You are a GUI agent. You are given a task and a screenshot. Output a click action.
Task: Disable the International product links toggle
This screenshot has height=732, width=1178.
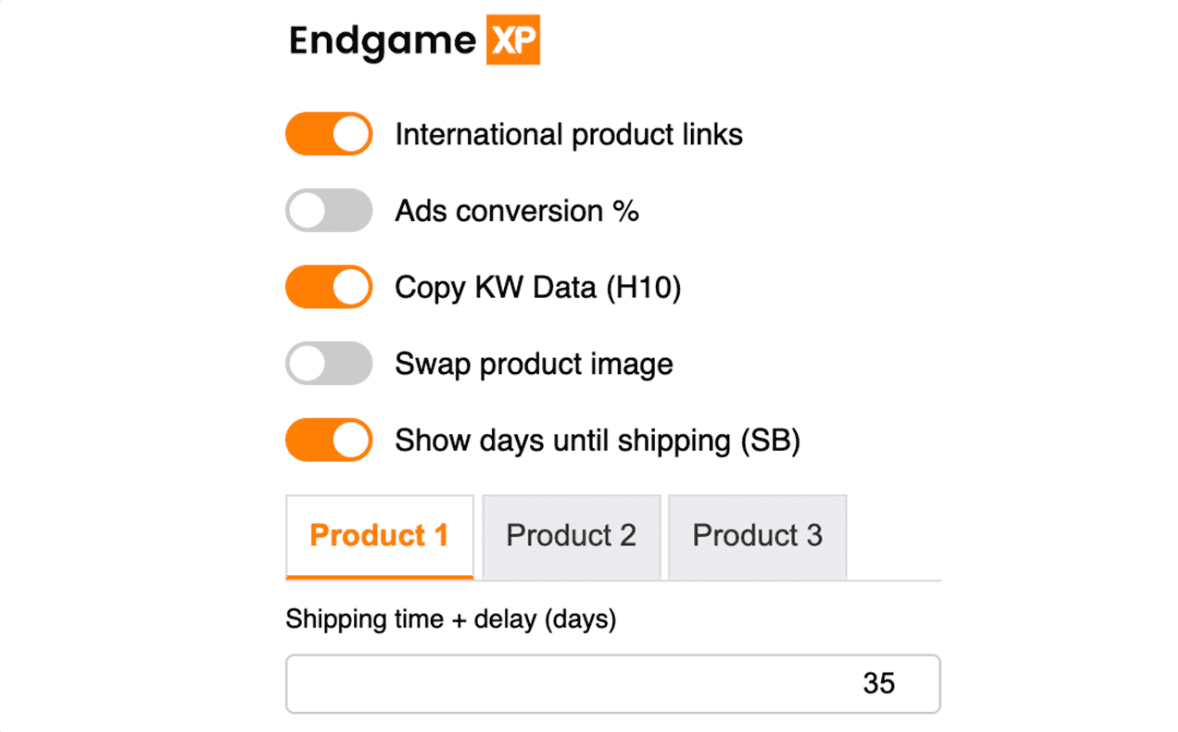pos(328,133)
